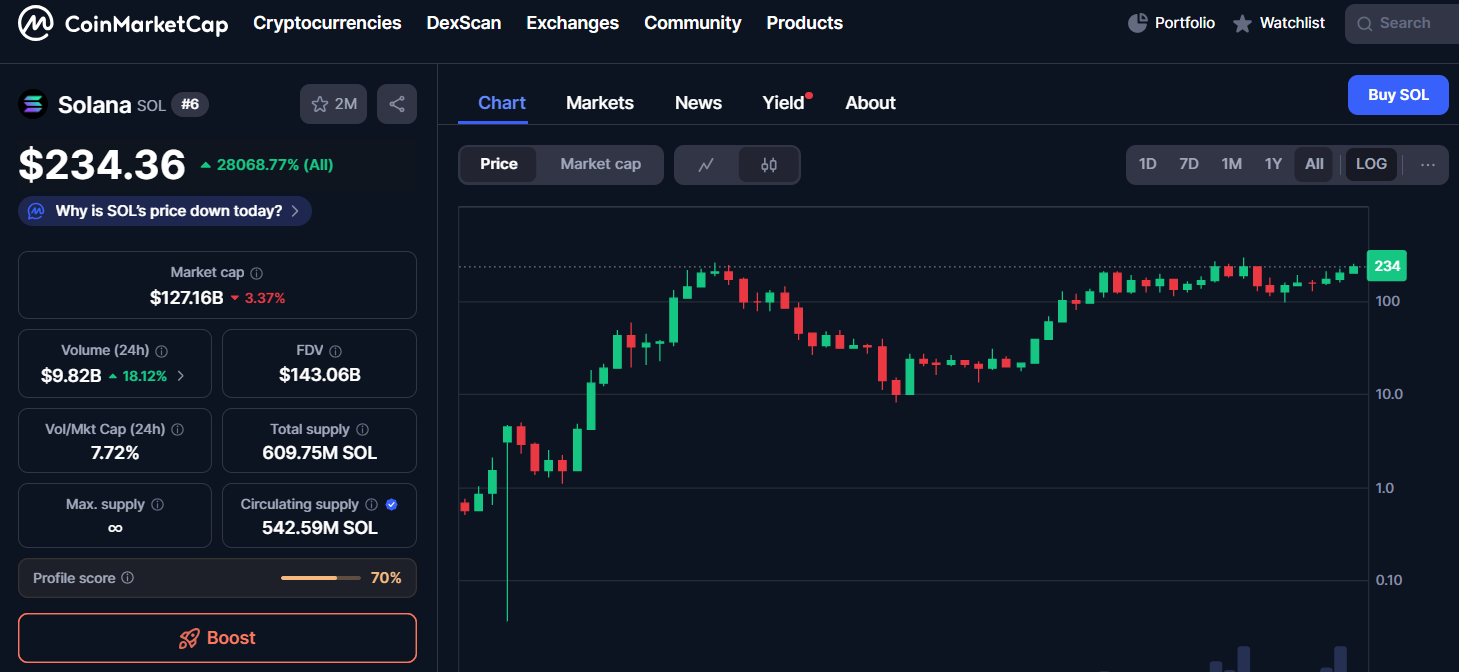This screenshot has width=1459, height=672.
Task: Switch to the line chart icon
Action: 706,165
